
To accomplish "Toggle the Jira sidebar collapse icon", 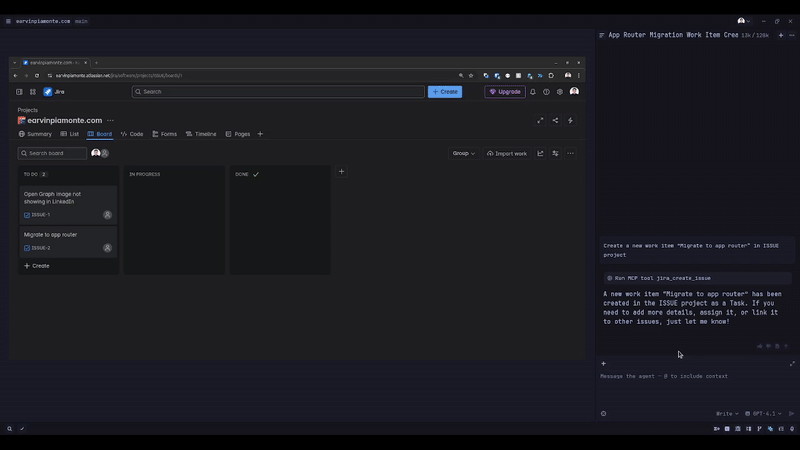I will [x=19, y=92].
